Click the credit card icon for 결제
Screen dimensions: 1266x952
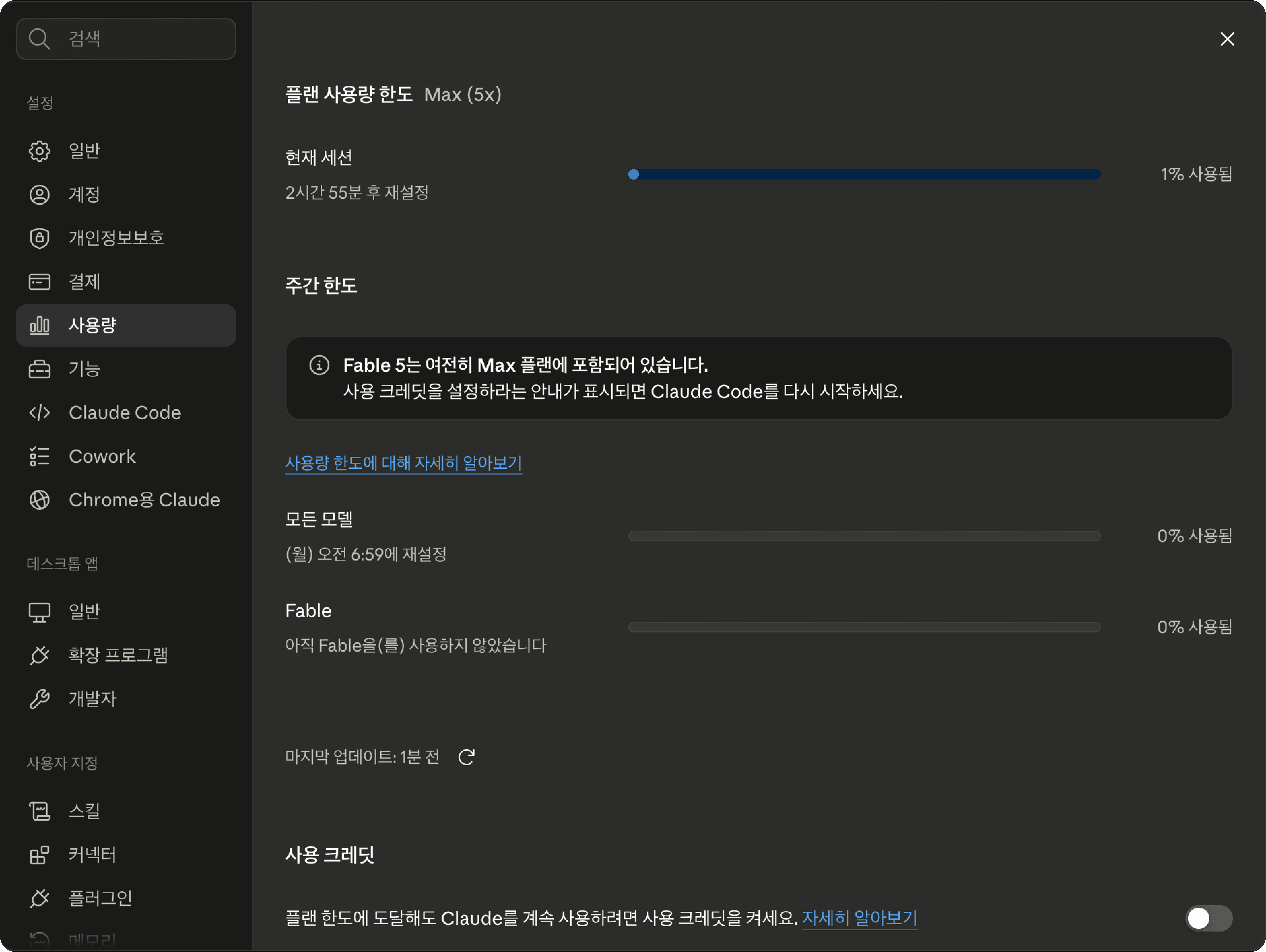[40, 282]
